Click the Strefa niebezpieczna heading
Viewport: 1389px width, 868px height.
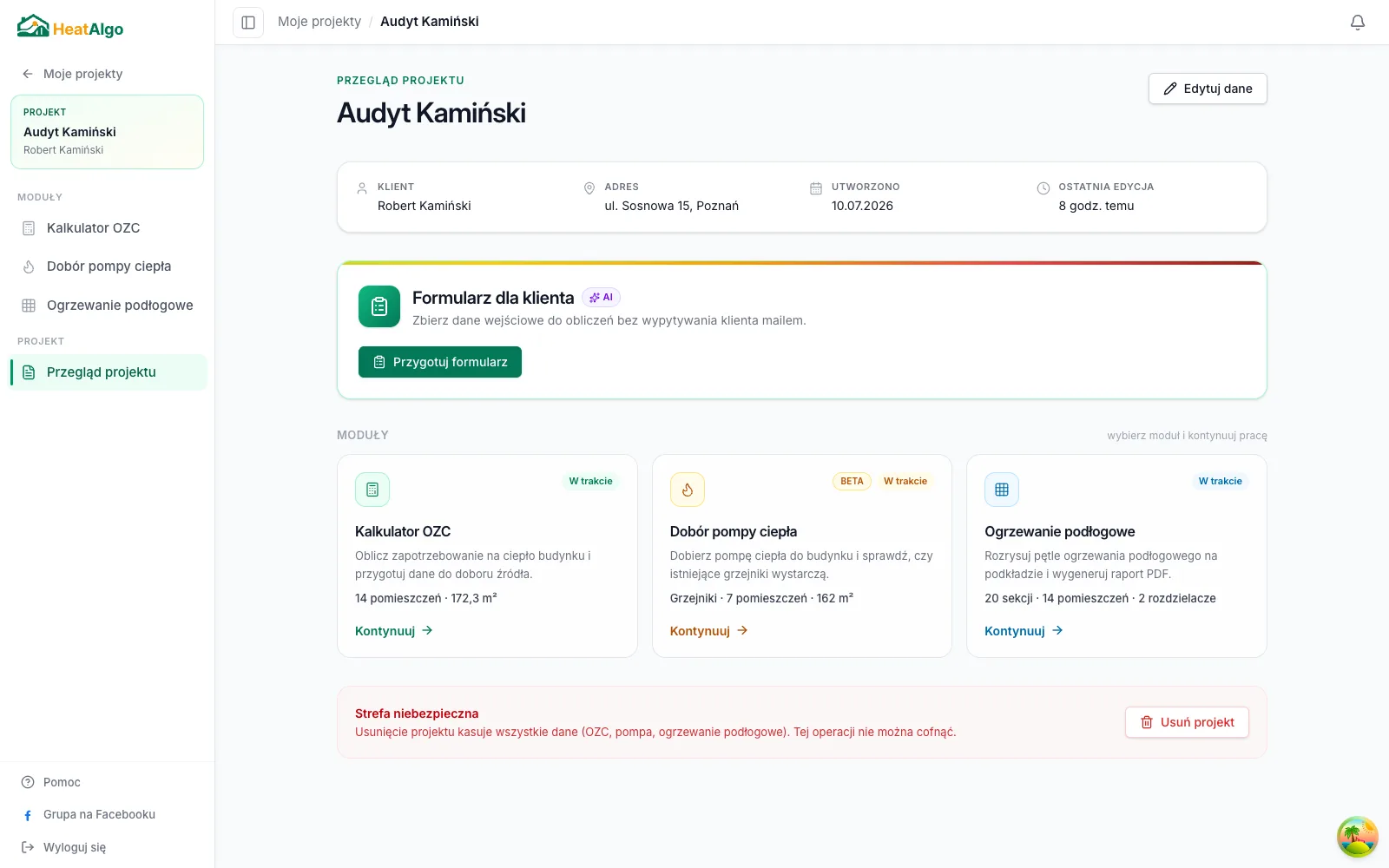417,713
